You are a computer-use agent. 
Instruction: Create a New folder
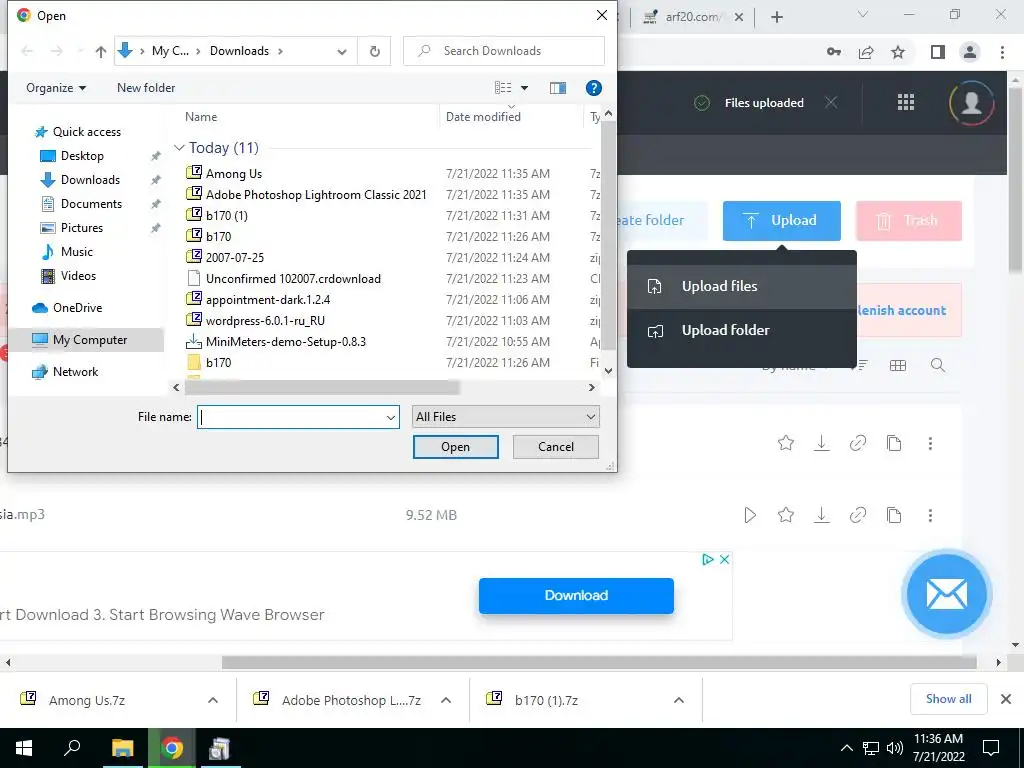[146, 88]
